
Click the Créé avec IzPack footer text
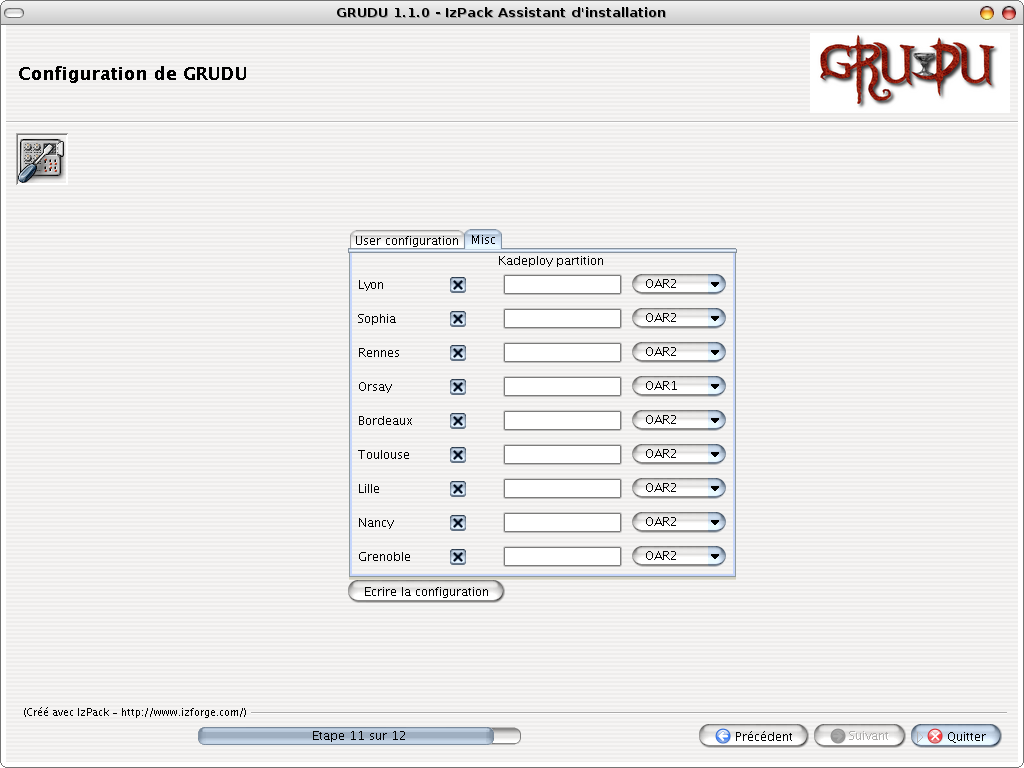tap(135, 712)
